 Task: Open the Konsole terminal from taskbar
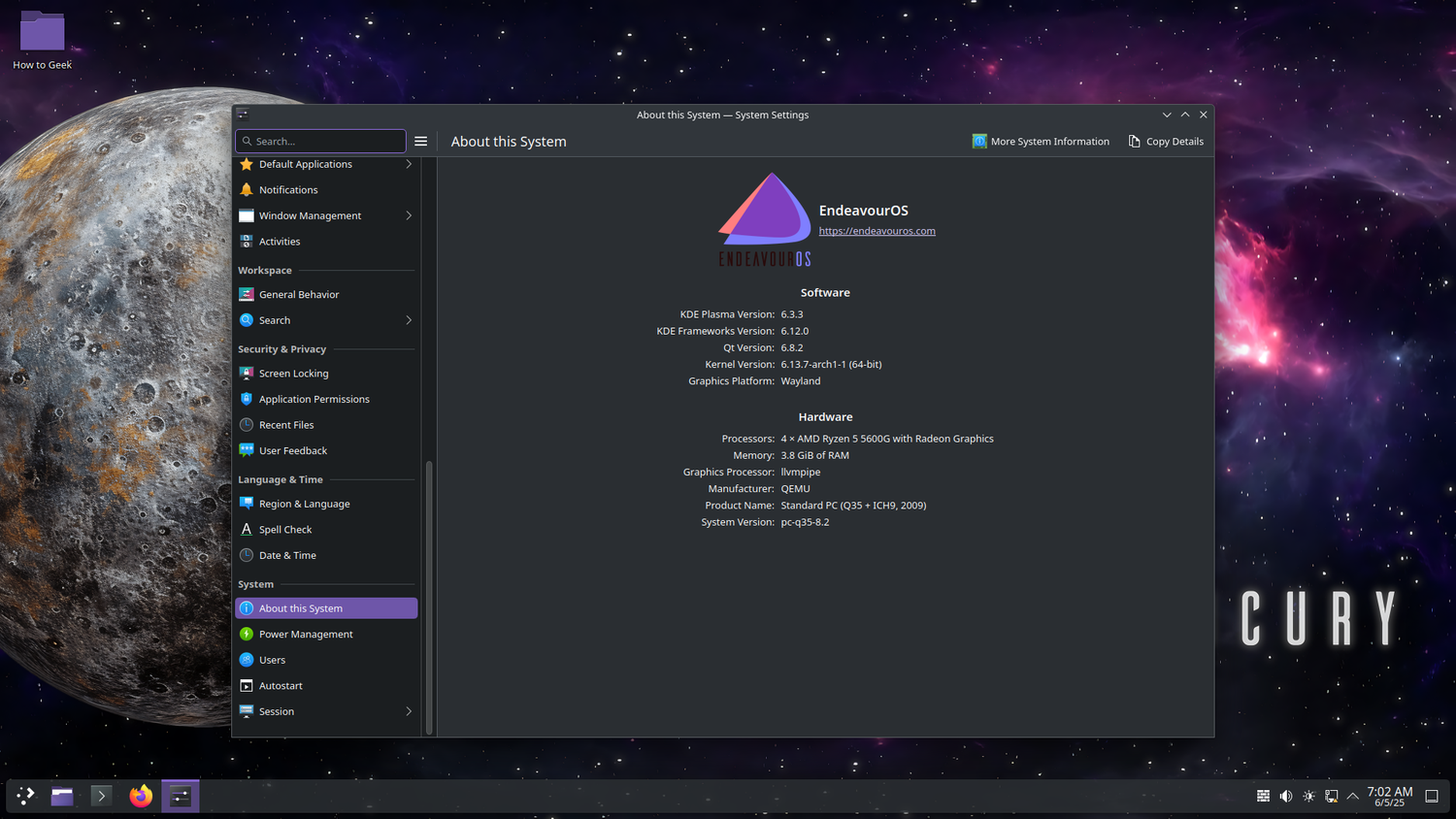tap(101, 796)
